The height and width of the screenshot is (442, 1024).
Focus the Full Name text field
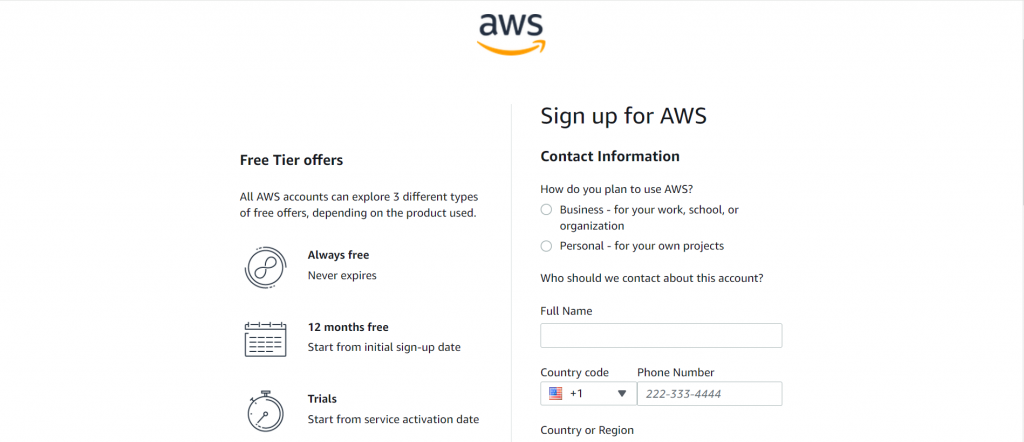(x=661, y=336)
